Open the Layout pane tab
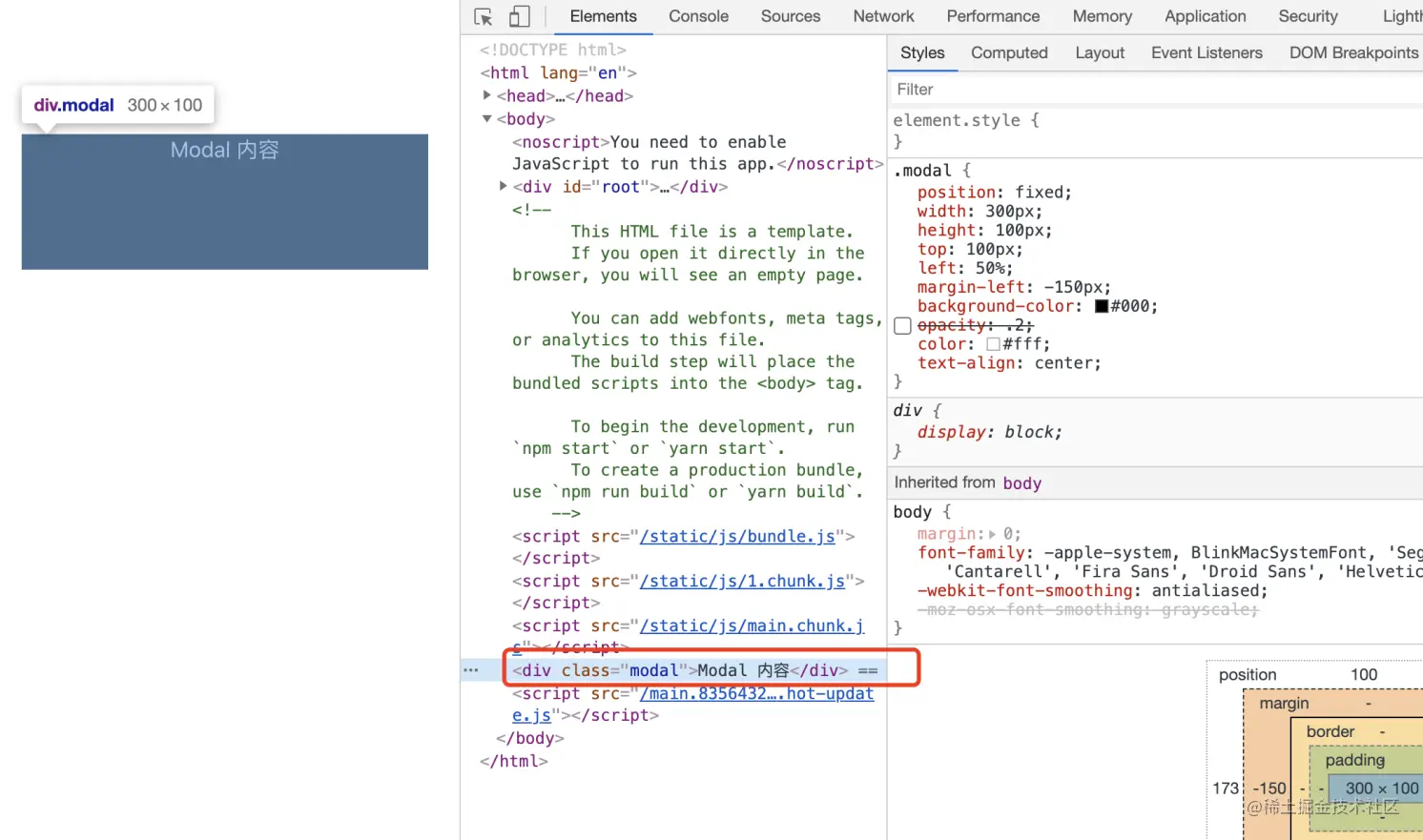Screen dimensions: 1423x840 point(1100,53)
